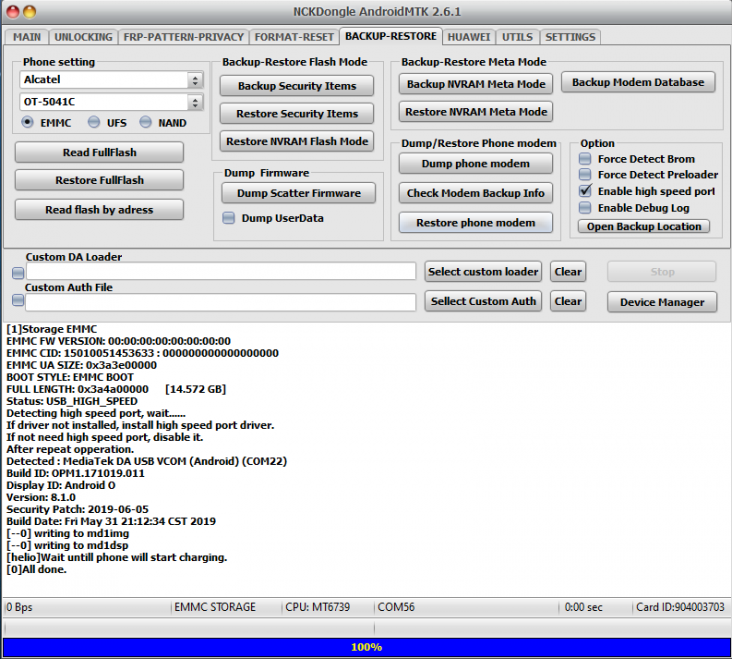
Task: Toggle the Custom DA Loader checkbox
Action: [x=18, y=273]
